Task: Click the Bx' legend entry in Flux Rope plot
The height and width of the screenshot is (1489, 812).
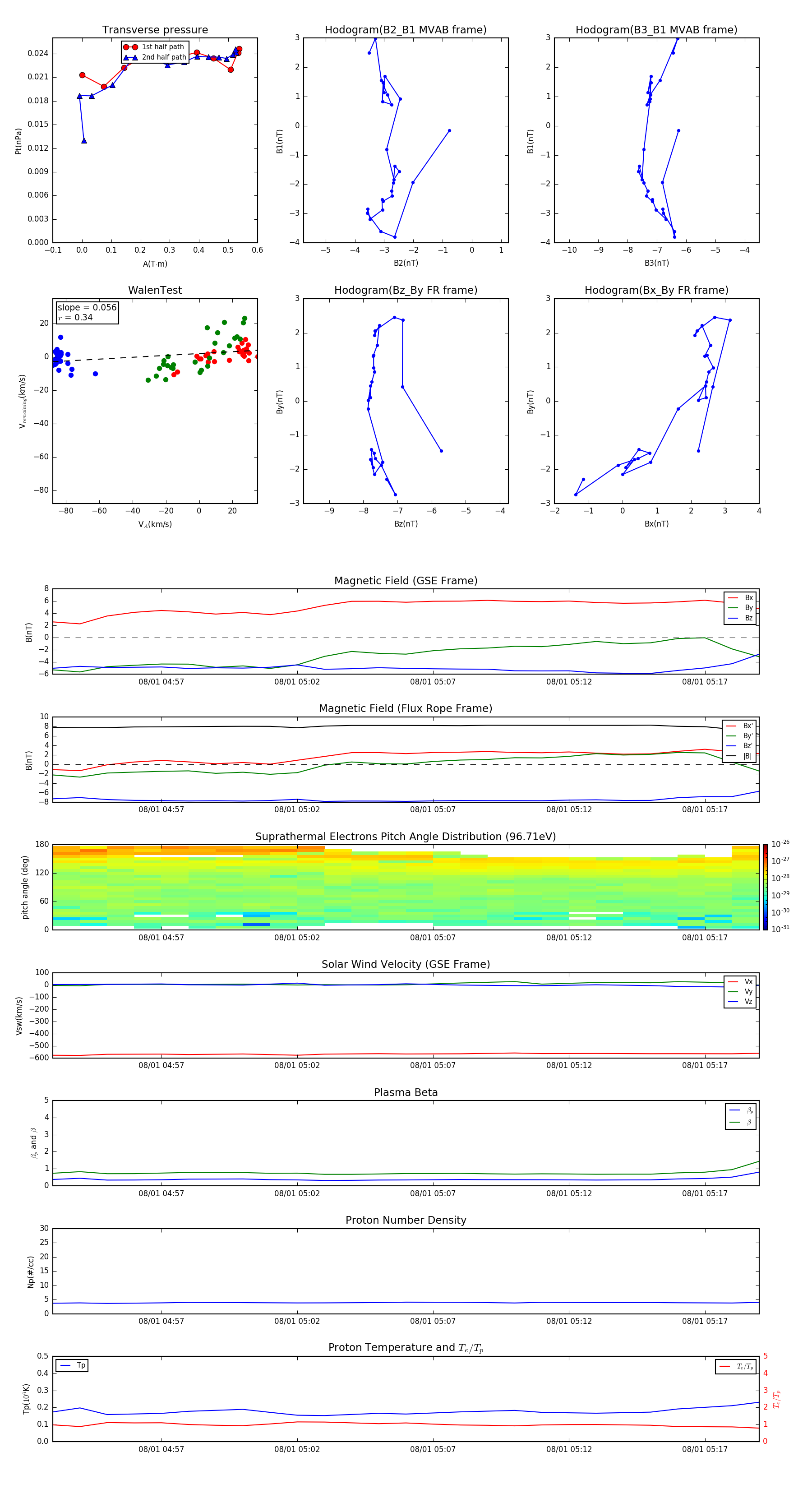Action: pyautogui.click(x=739, y=726)
